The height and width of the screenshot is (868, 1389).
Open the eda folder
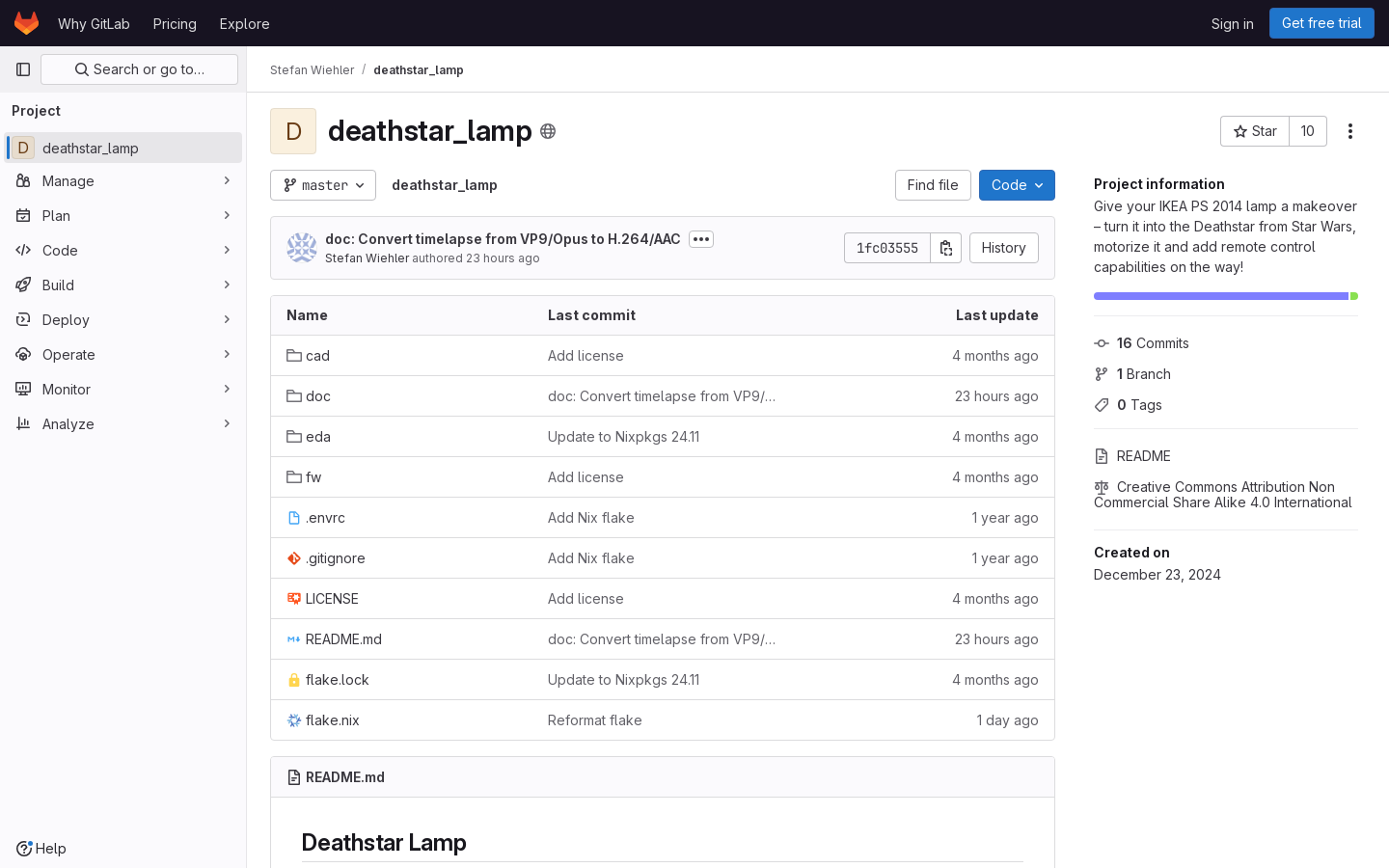pyautogui.click(x=318, y=437)
